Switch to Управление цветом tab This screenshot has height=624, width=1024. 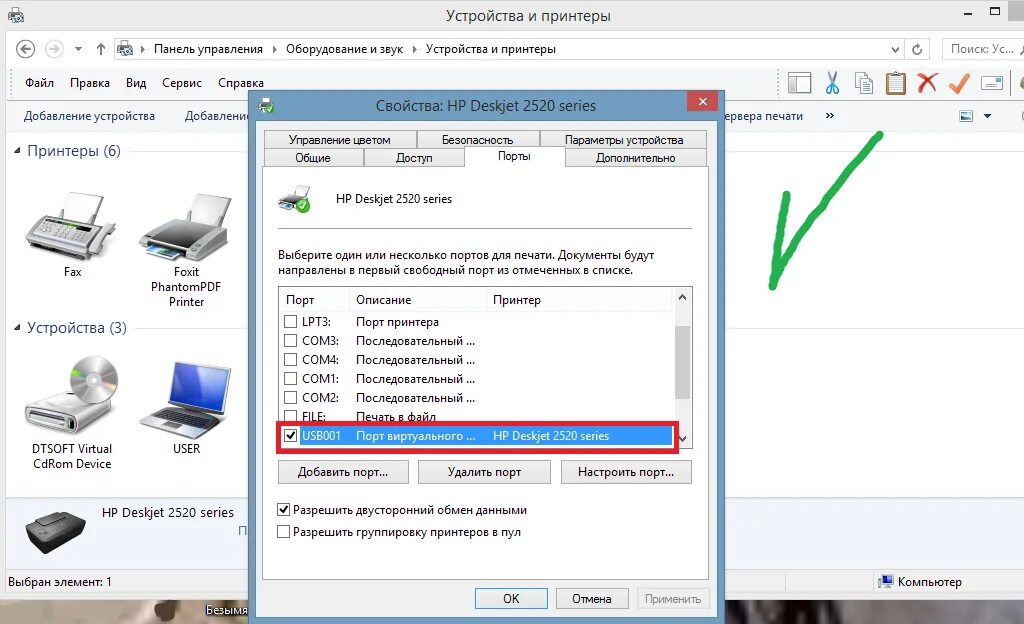coord(340,140)
